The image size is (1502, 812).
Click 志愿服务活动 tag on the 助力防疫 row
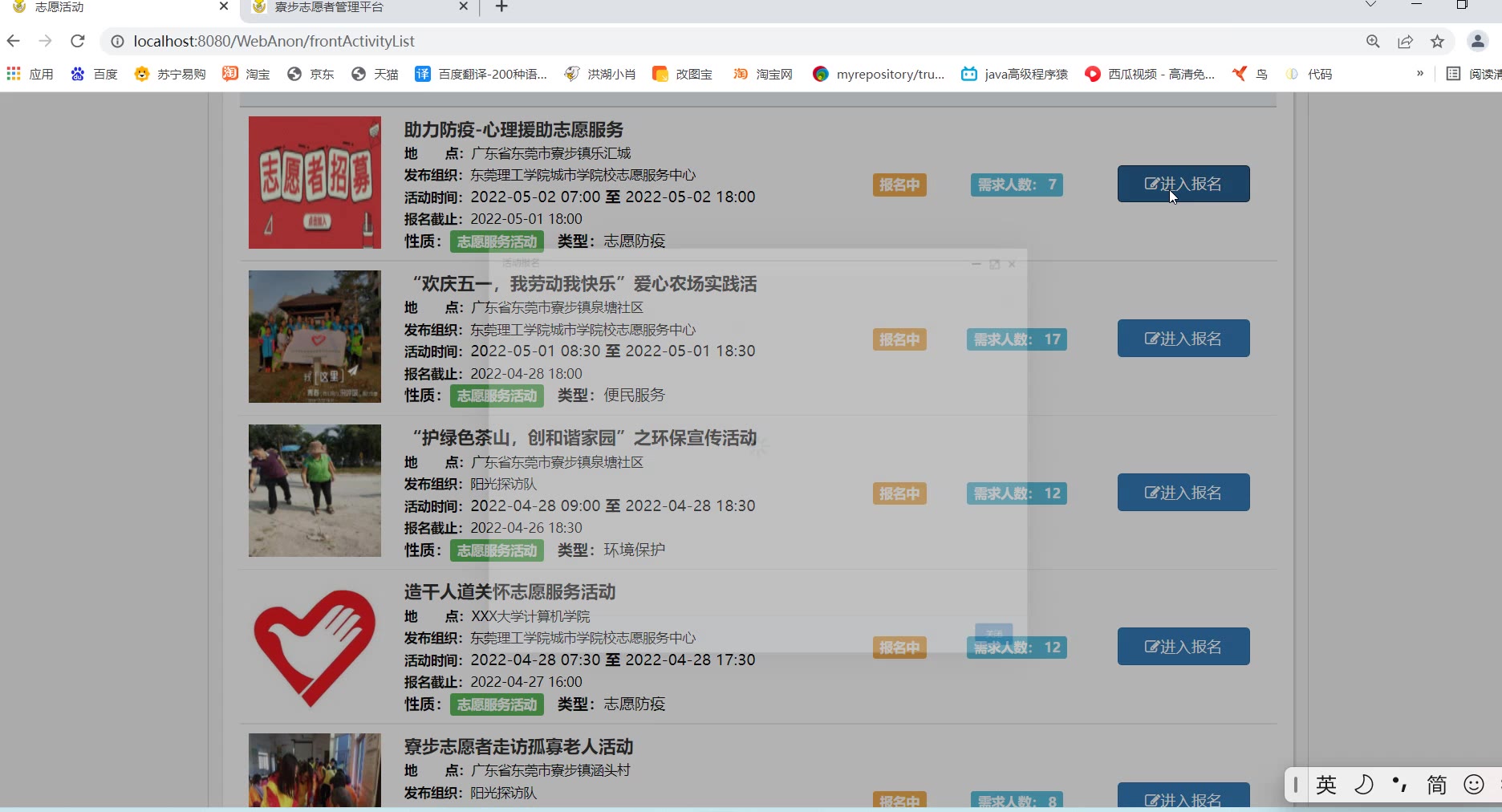(x=497, y=242)
